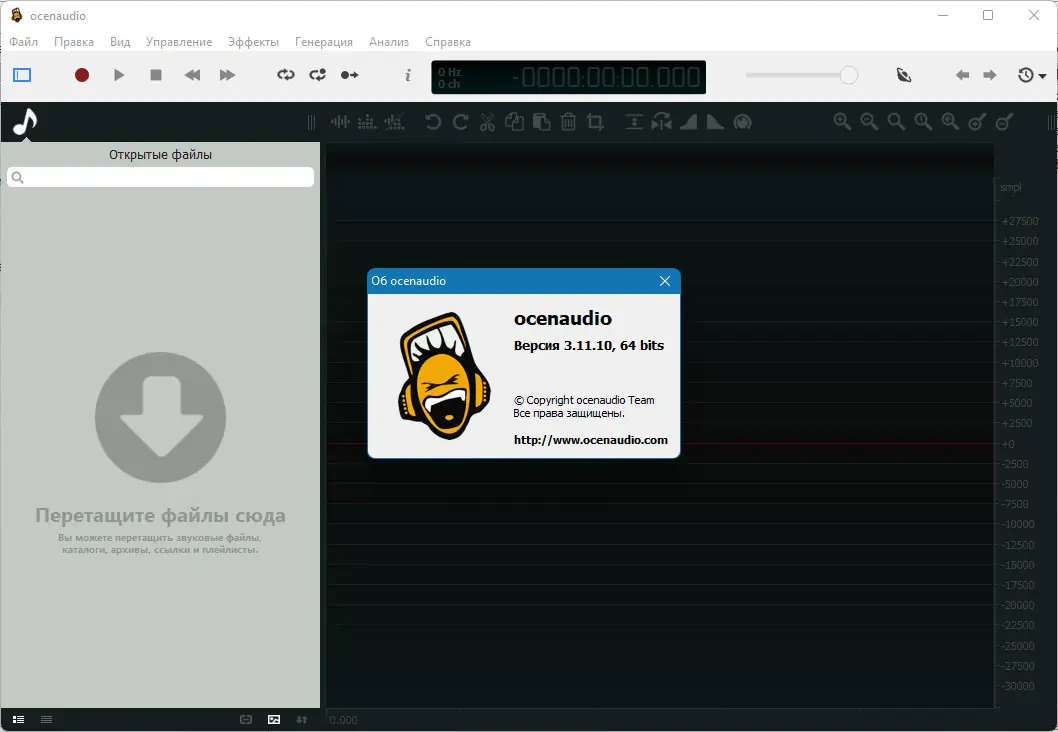The width and height of the screenshot is (1058, 732).
Task: Click the Paste icon
Action: (541, 122)
